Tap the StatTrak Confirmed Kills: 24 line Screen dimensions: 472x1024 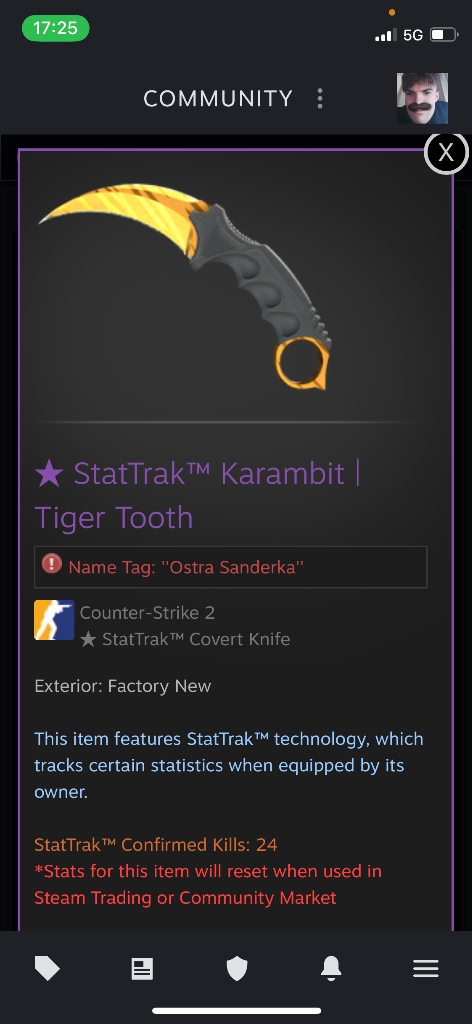[x=155, y=844]
